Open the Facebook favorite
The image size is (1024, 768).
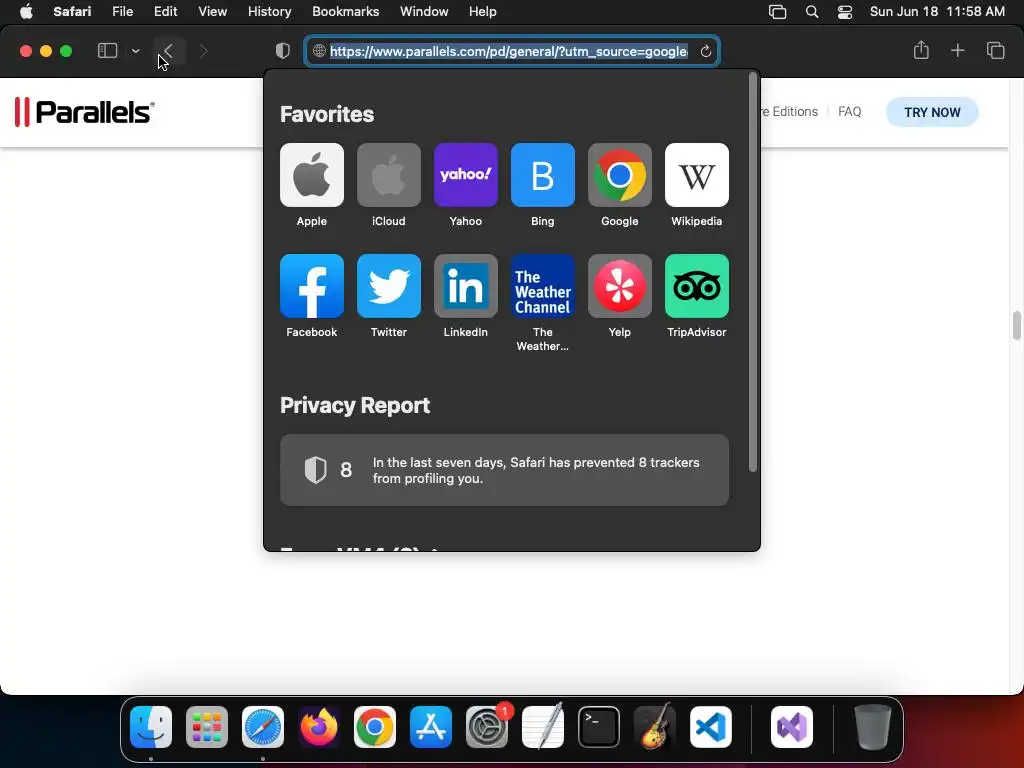coord(312,286)
